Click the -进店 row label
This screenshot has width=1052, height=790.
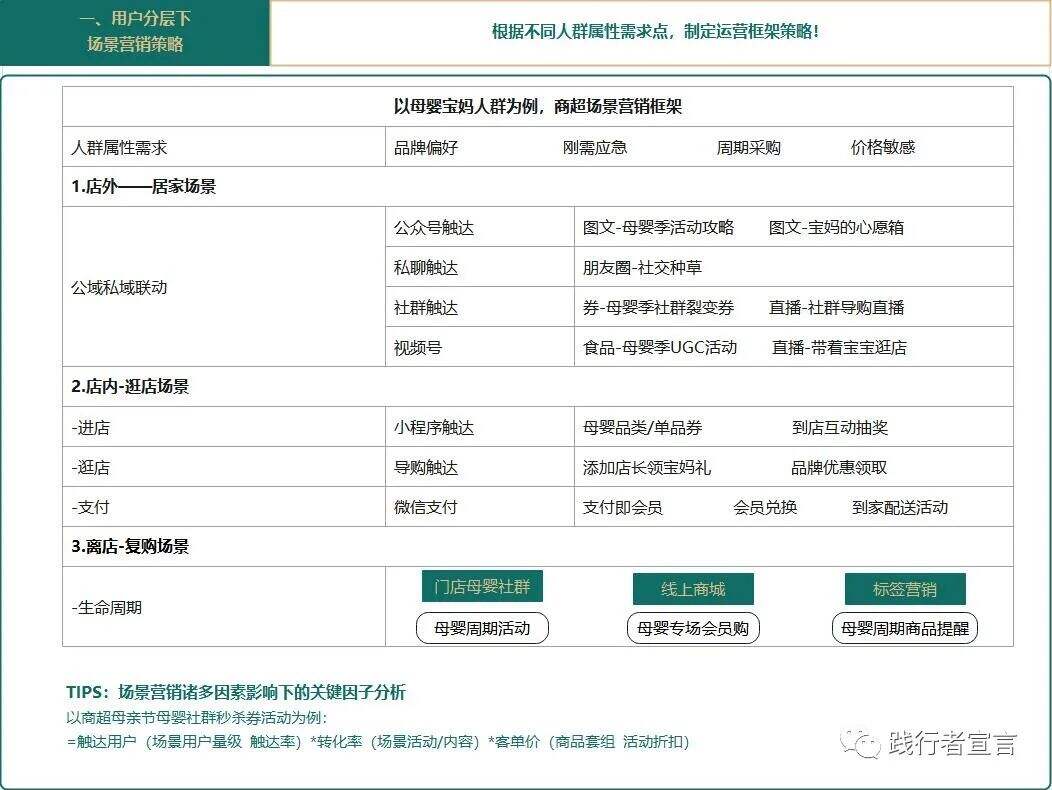(91, 428)
